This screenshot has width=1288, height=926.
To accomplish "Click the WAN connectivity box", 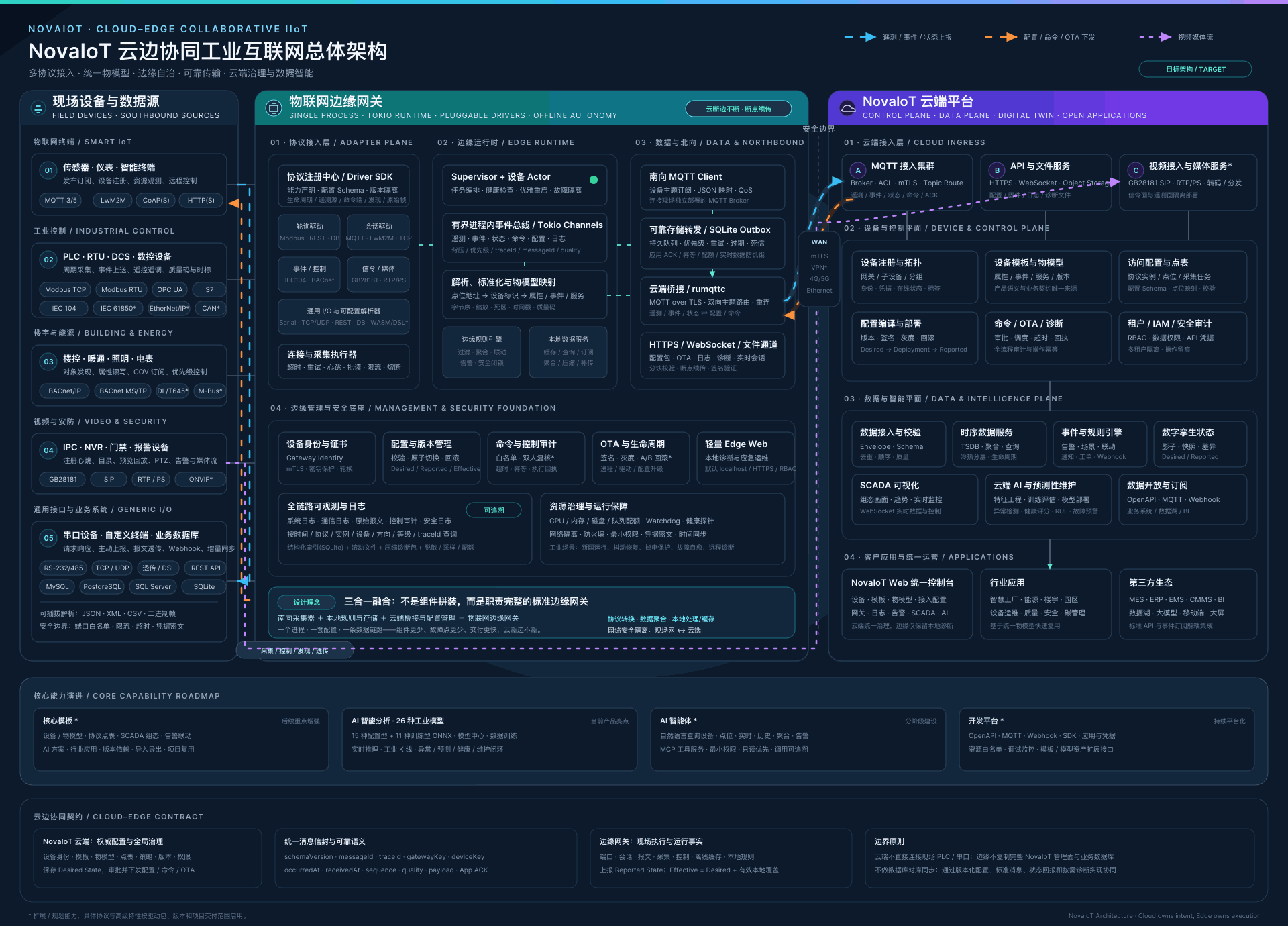I will click(819, 268).
